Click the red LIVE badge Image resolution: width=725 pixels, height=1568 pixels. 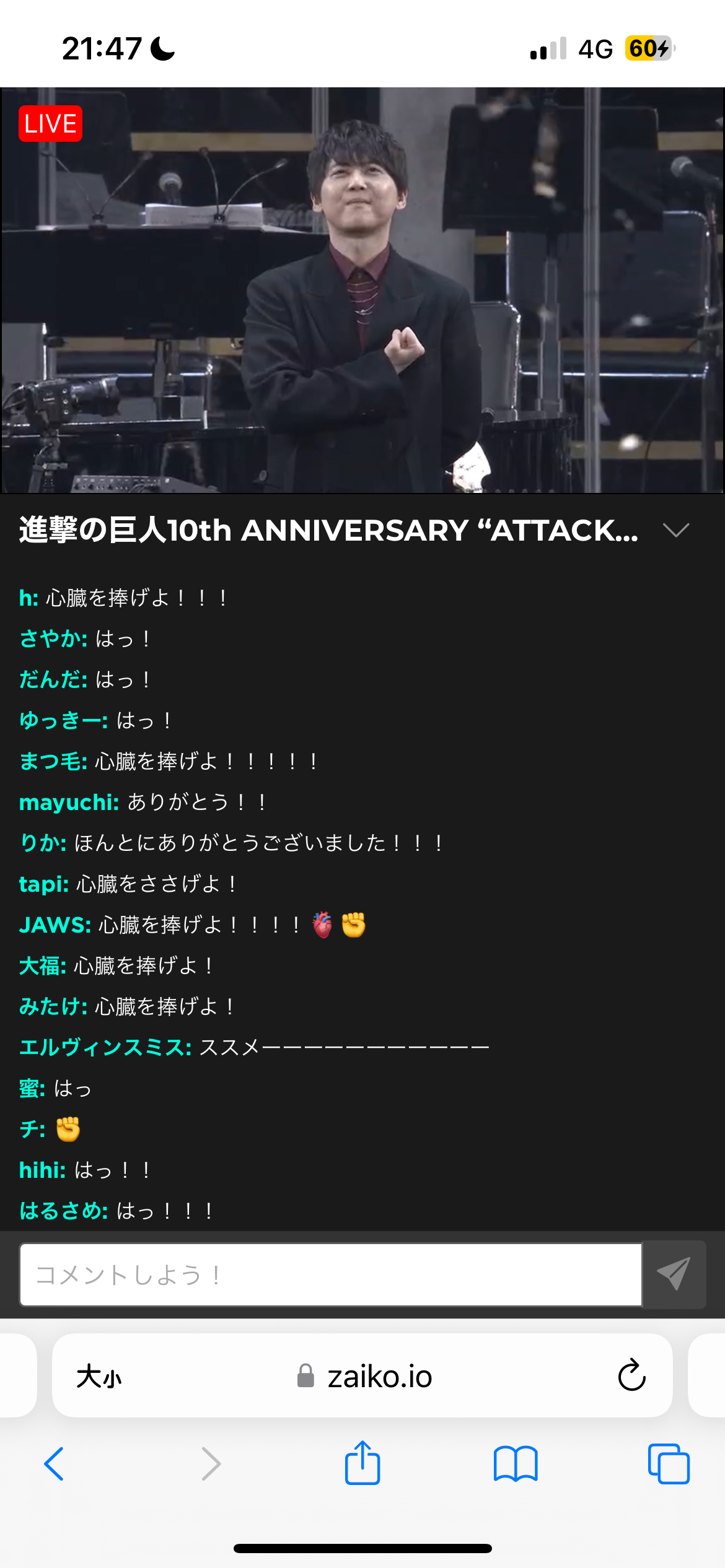click(51, 124)
